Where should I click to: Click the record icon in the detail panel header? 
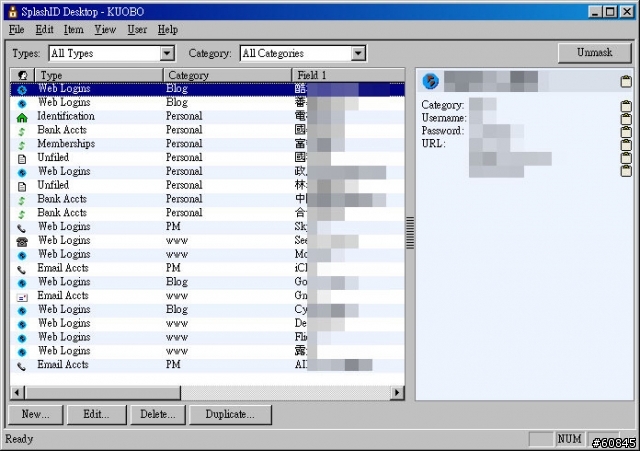[x=431, y=81]
